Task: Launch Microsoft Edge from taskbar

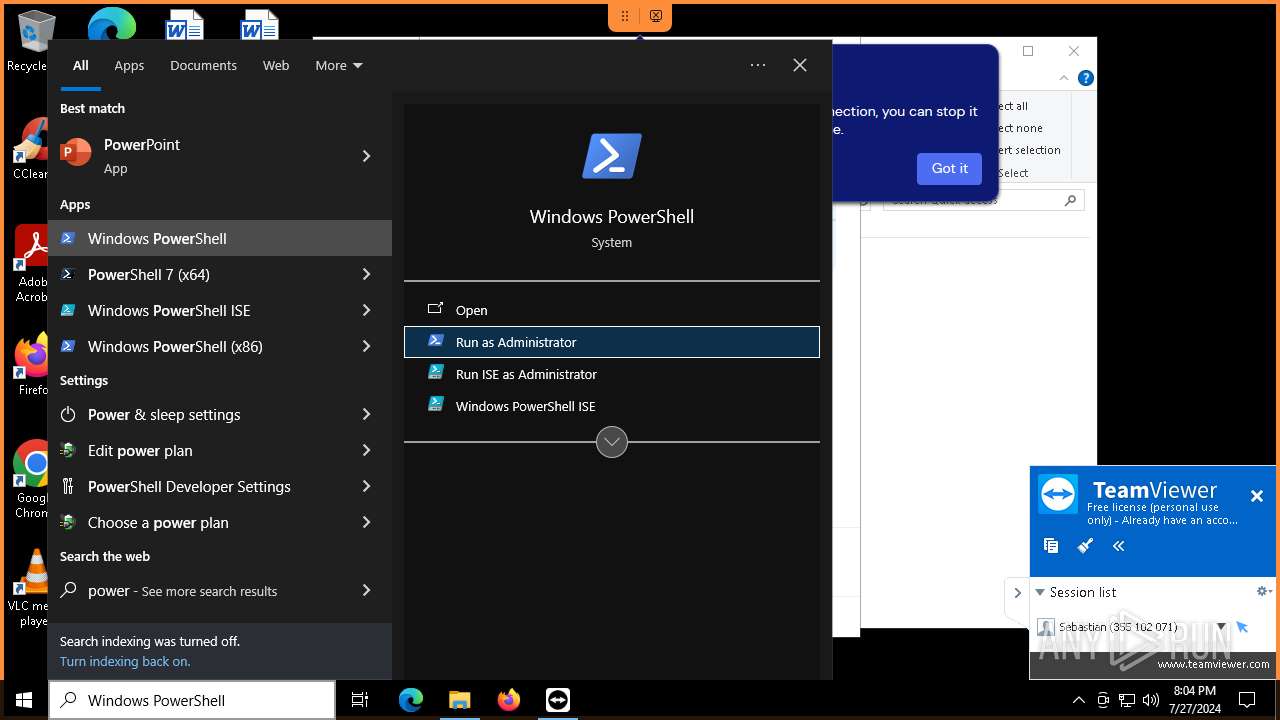Action: pos(411,700)
